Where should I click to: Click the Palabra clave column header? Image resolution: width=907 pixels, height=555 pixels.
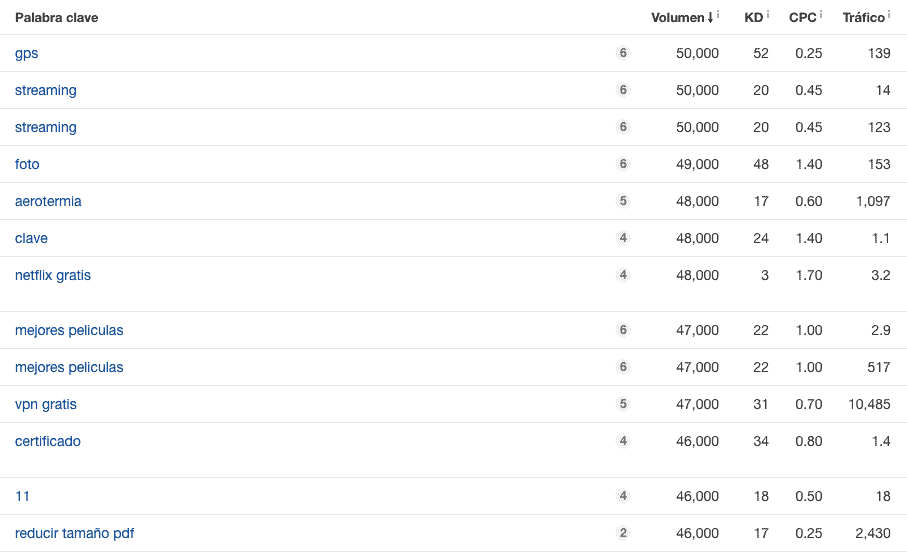click(57, 17)
